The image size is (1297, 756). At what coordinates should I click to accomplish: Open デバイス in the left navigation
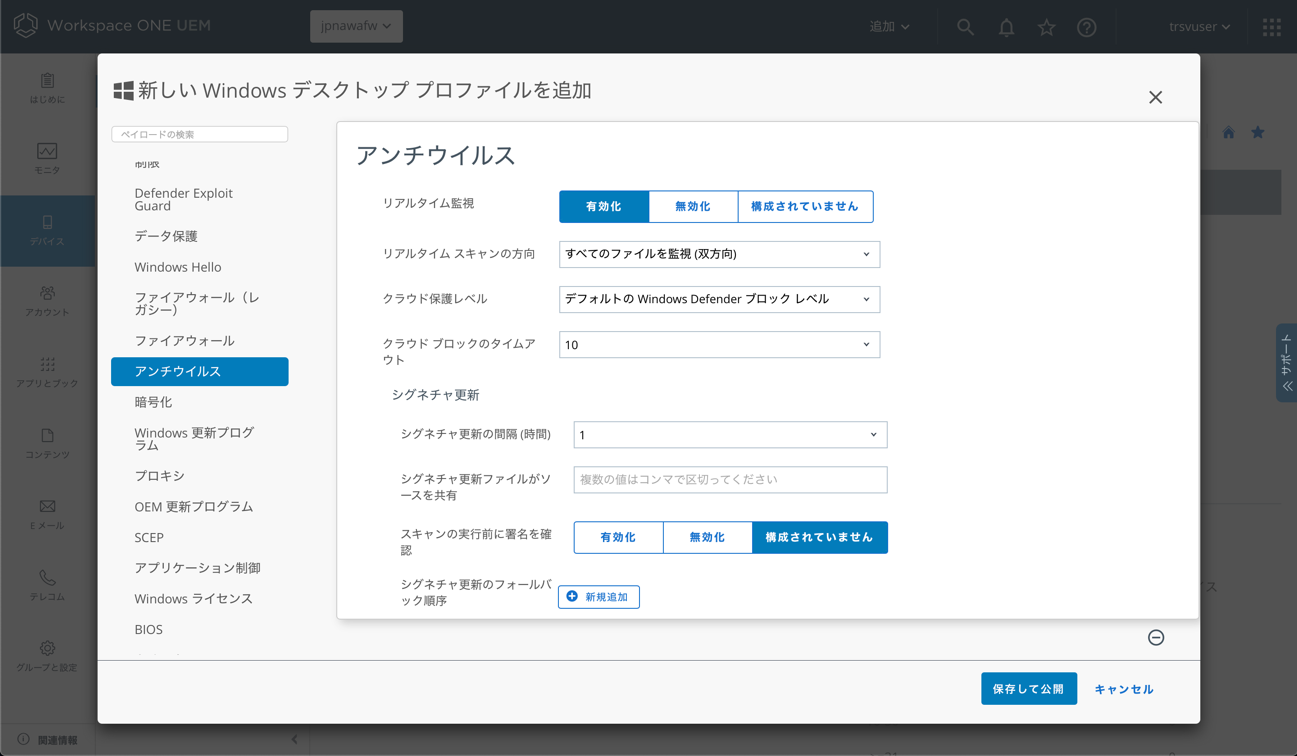(47, 230)
